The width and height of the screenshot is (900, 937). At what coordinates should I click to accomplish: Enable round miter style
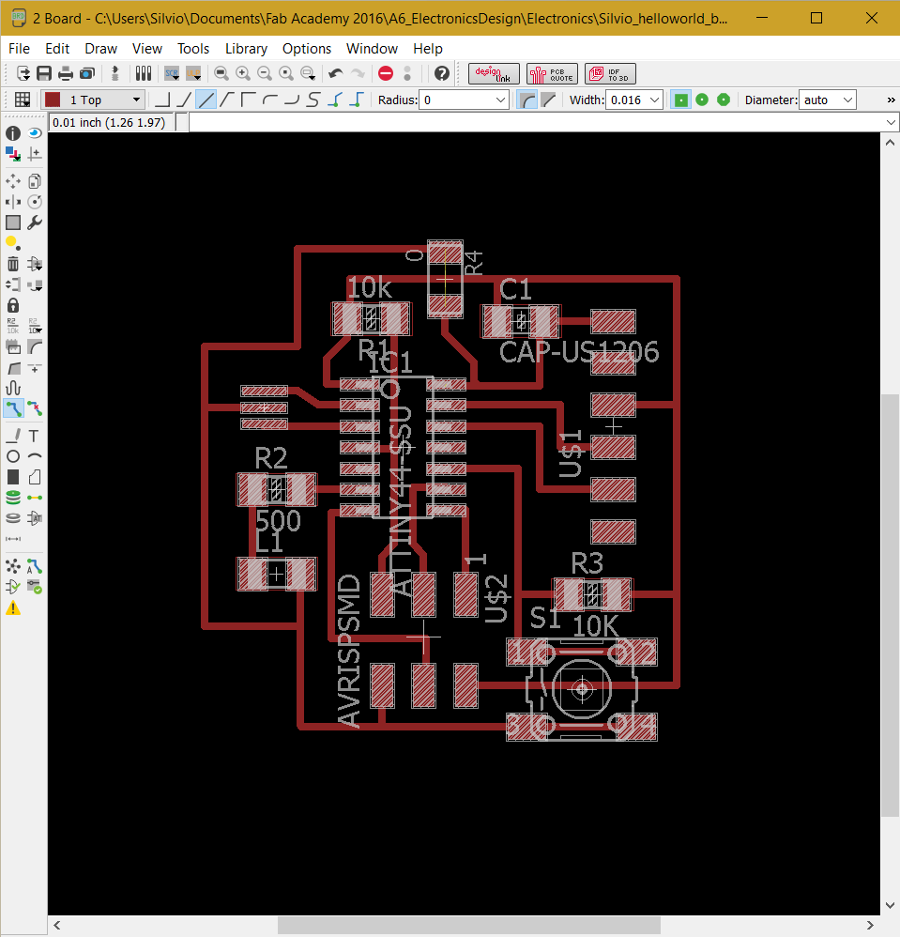coord(527,100)
